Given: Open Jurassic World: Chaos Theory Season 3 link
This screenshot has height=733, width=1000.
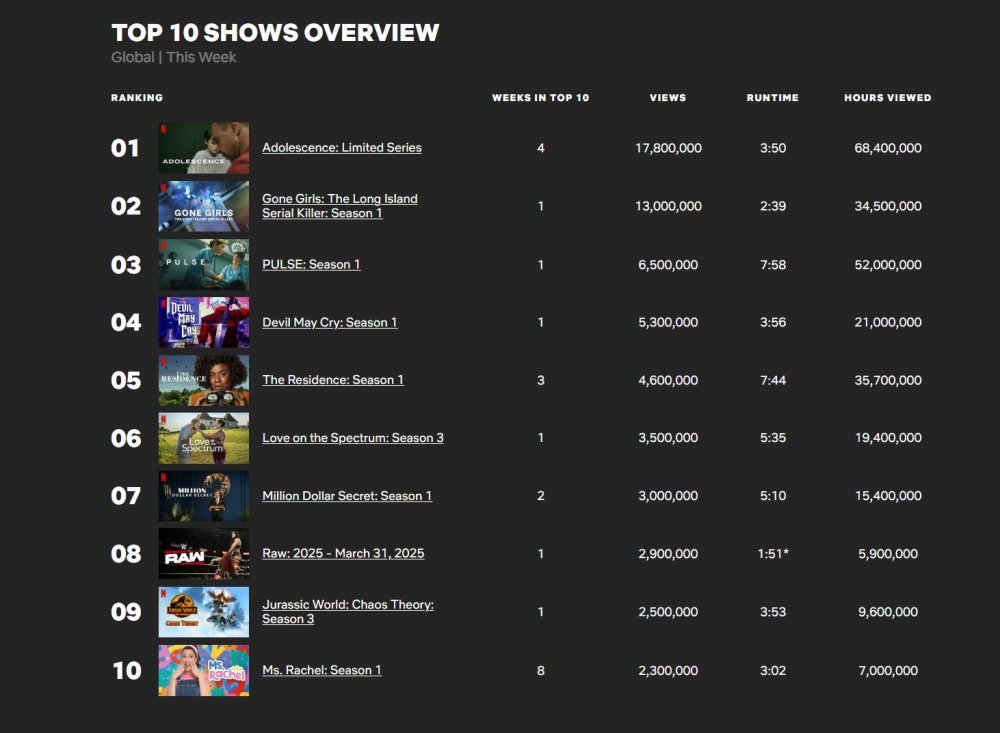Looking at the screenshot, I should [348, 611].
